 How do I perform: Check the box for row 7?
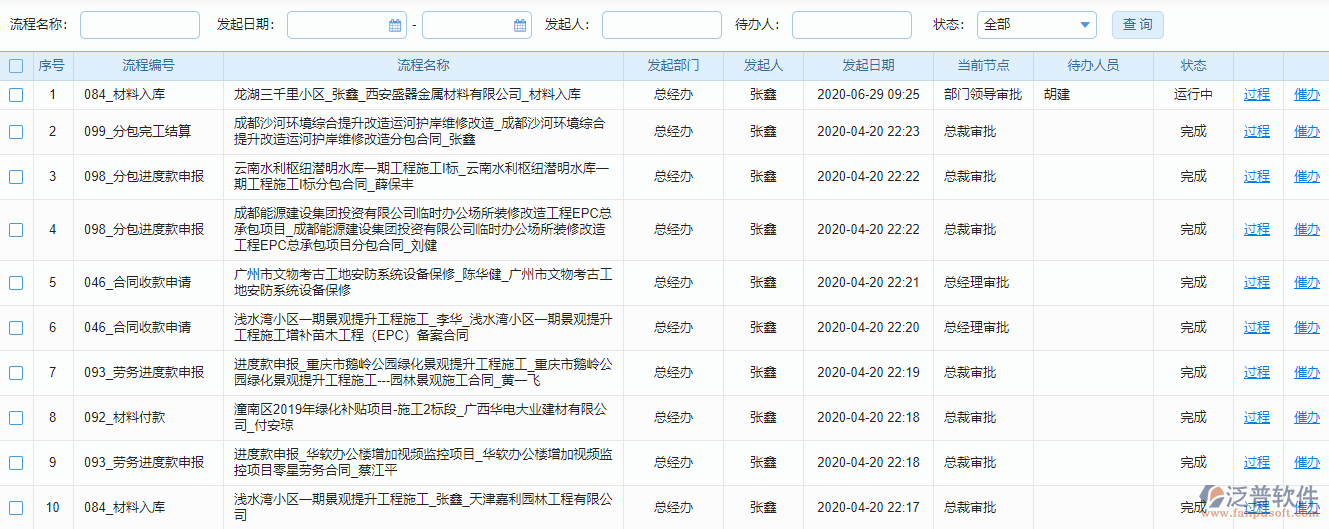(x=16, y=373)
